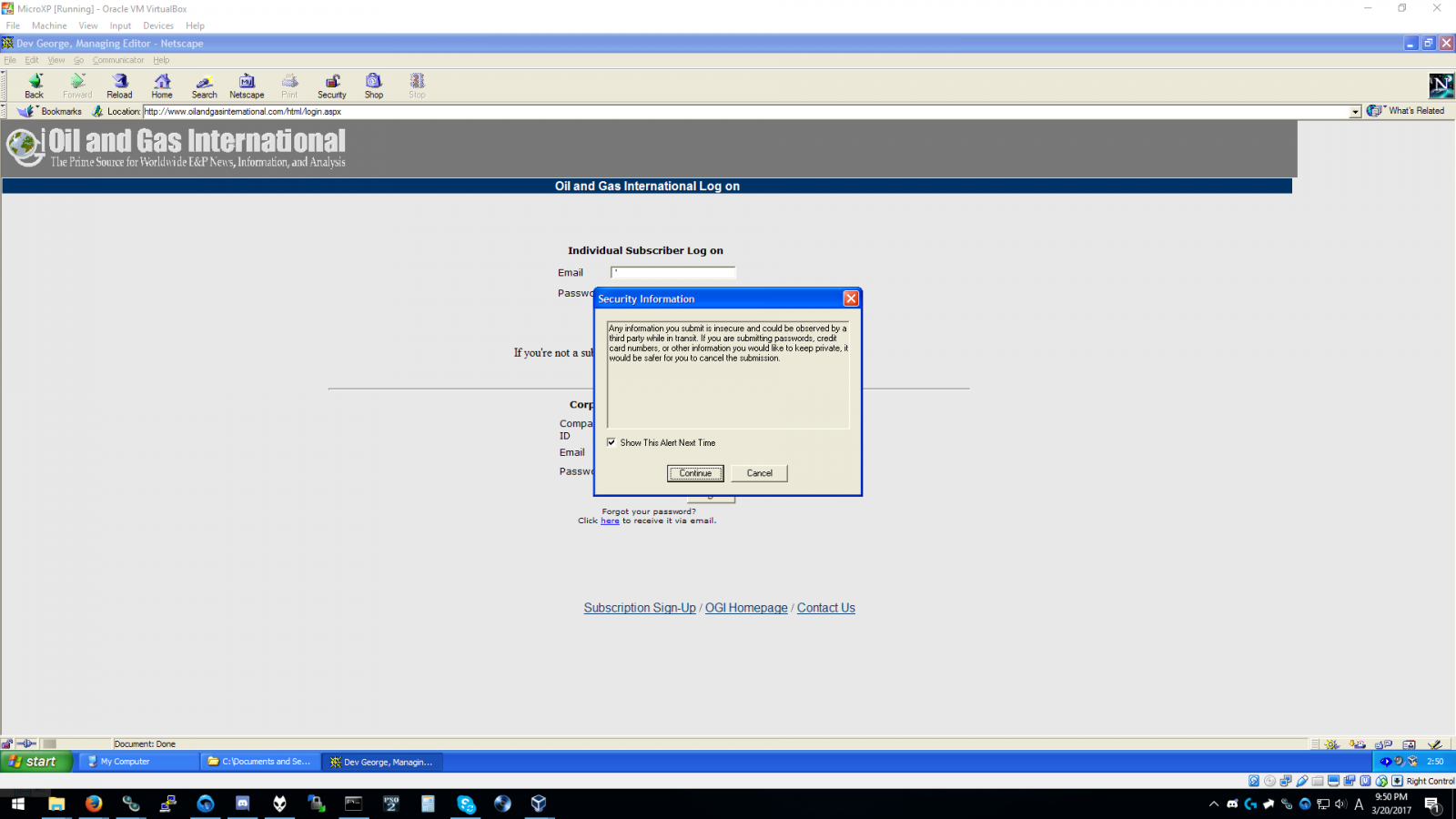Click the Shop toolbar icon
Screen dimensions: 1456x819
[374, 86]
